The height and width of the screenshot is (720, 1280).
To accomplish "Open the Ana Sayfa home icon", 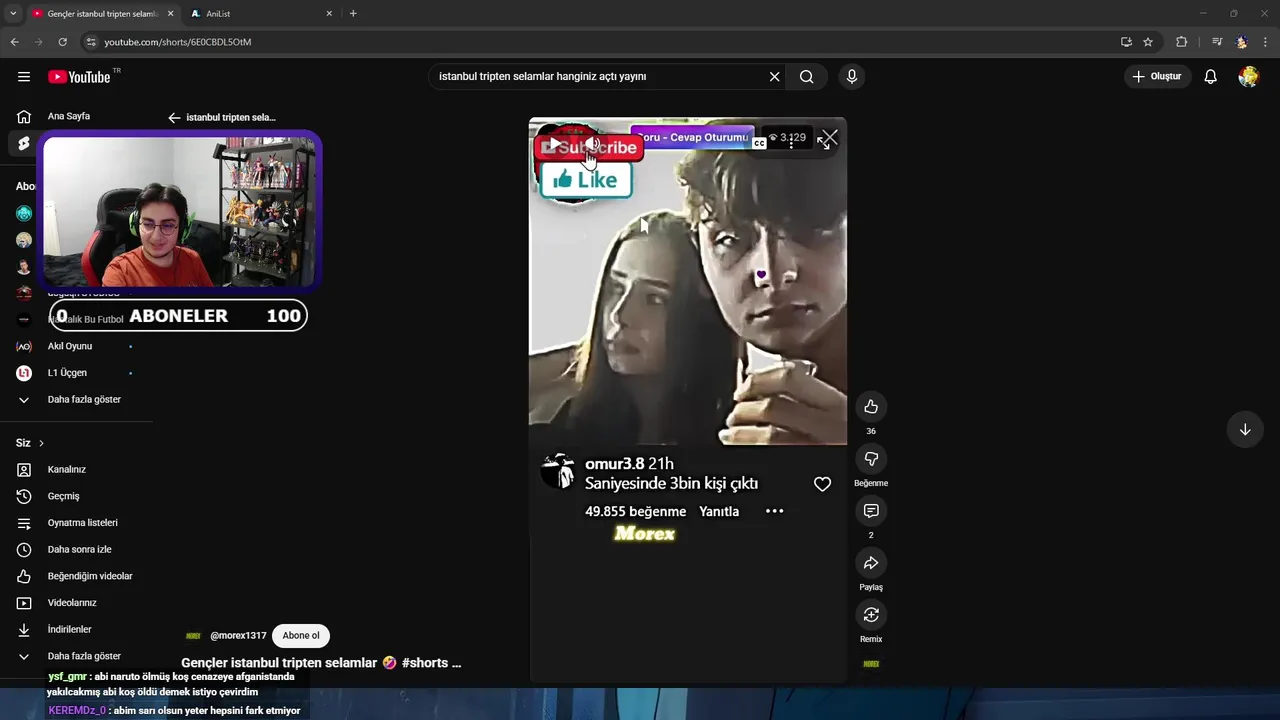I will coord(24,117).
